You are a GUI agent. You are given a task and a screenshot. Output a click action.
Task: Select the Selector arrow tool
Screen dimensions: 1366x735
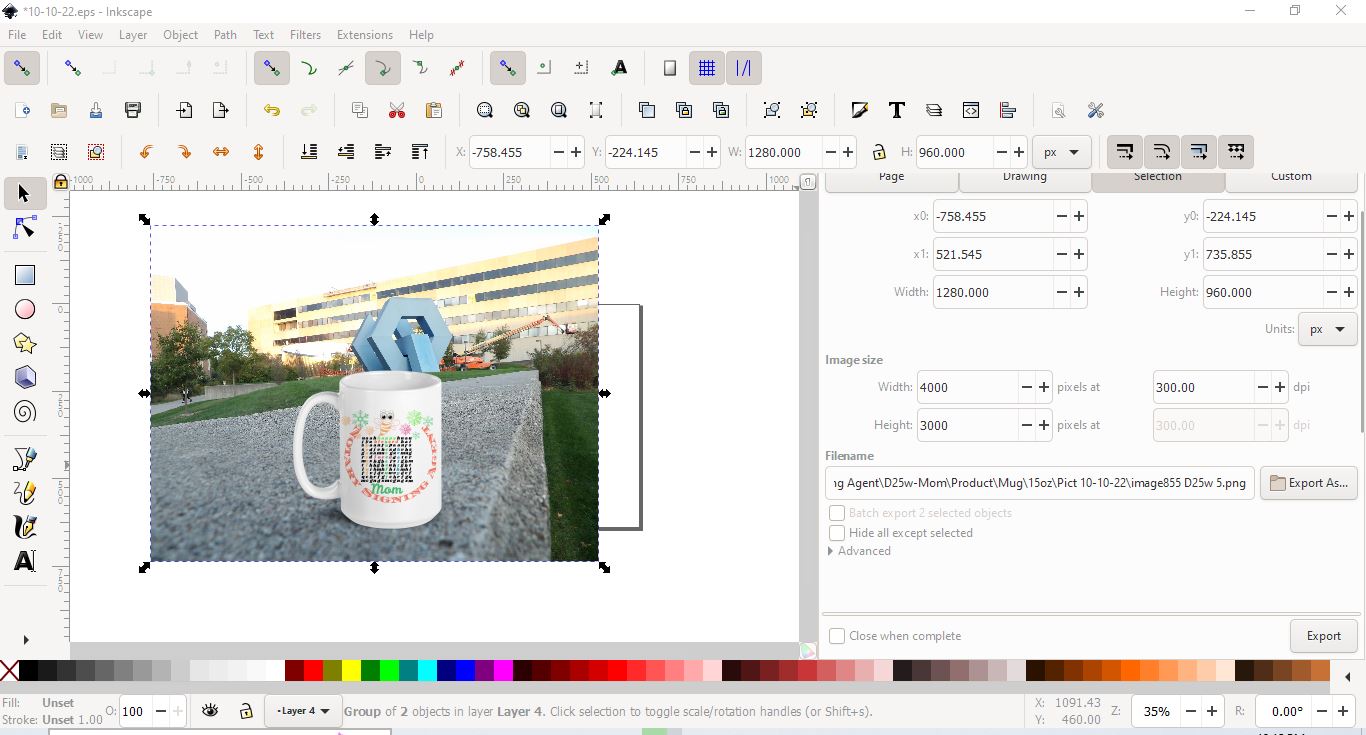[24, 194]
